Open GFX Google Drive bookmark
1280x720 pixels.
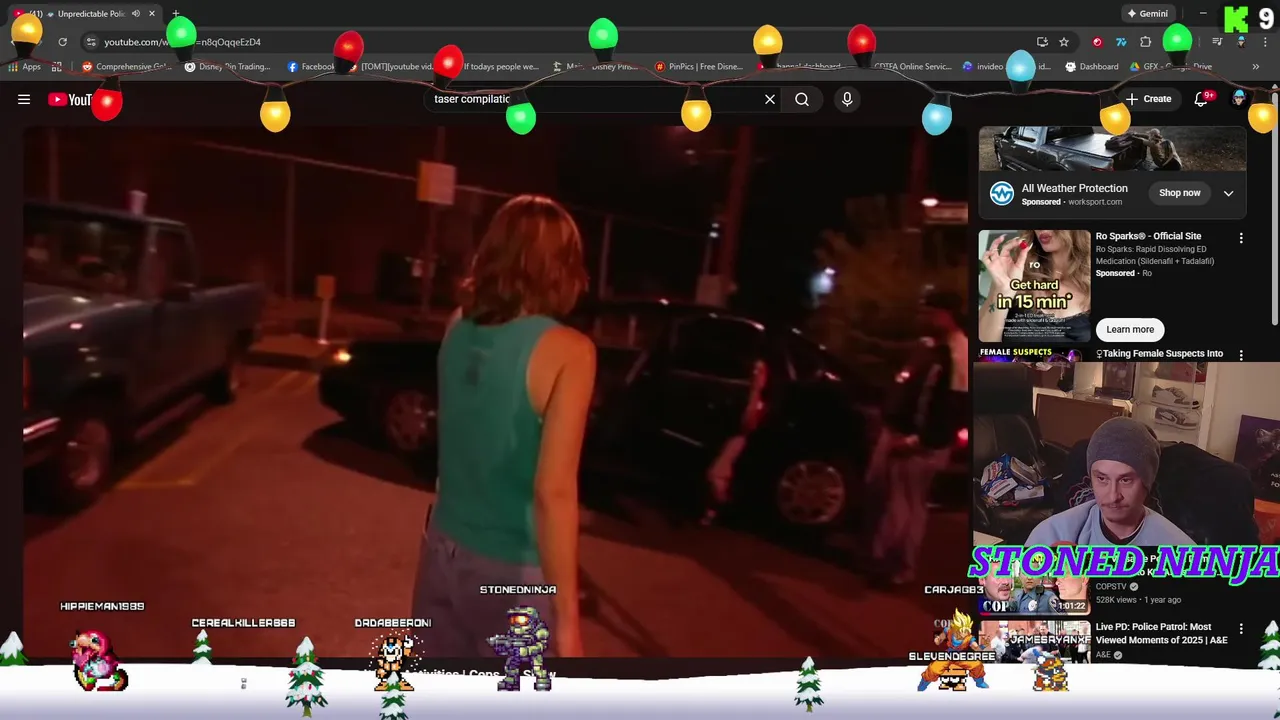pyautogui.click(x=1173, y=67)
